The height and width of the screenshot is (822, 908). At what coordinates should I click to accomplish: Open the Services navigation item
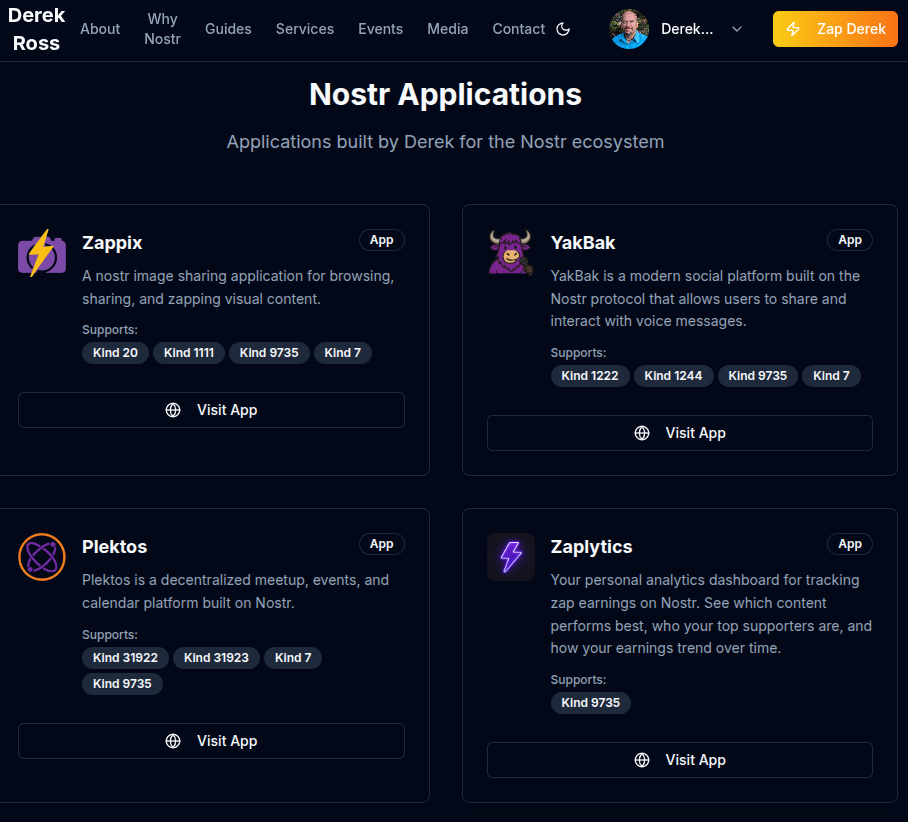point(305,29)
